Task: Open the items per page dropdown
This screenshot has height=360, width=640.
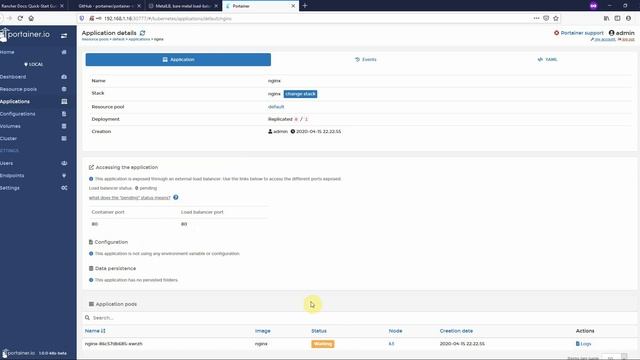Action: tap(613, 358)
